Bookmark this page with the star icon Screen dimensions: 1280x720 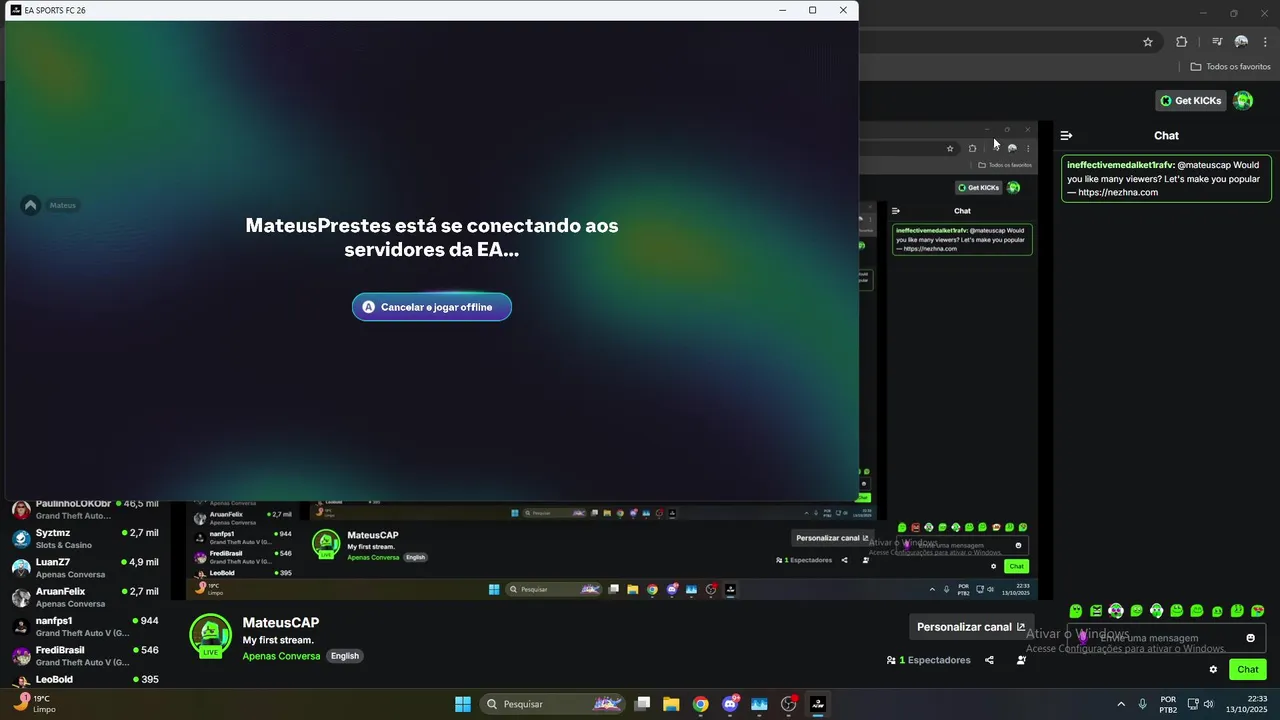click(1148, 42)
